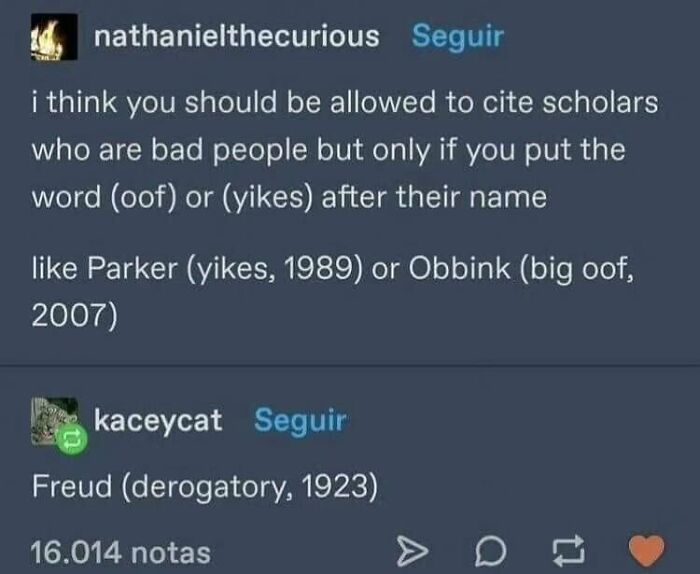Follow nathanielthecurious via Seguir

458,36
